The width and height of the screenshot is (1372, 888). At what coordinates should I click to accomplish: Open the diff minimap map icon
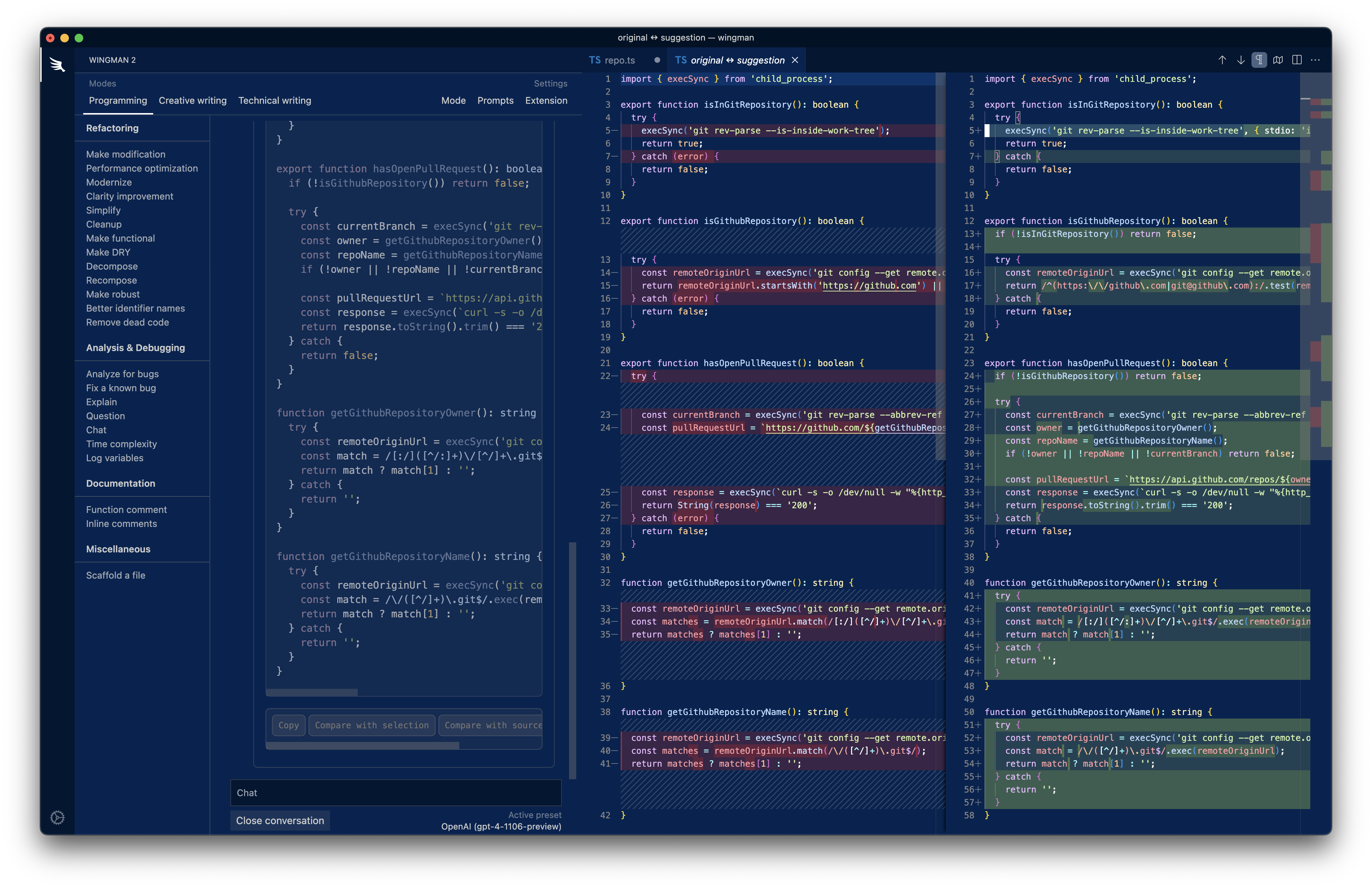click(x=1278, y=60)
